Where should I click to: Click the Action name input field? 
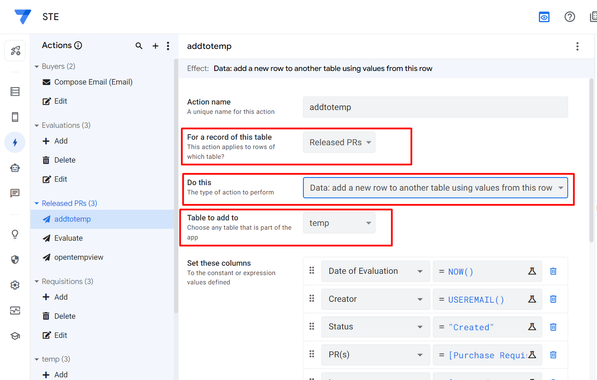(x=435, y=107)
